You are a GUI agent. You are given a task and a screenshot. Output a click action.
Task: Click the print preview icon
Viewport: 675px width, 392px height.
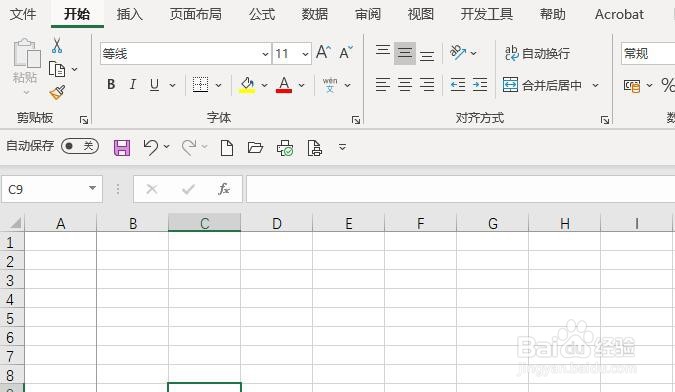(x=315, y=148)
